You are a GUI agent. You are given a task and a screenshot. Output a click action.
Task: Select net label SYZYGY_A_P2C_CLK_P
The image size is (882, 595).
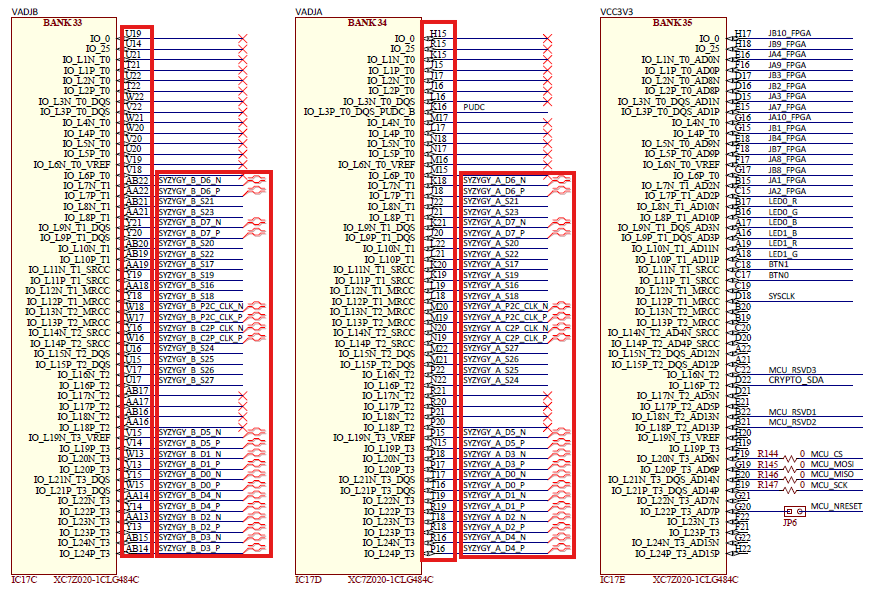pyautogui.click(x=506, y=317)
